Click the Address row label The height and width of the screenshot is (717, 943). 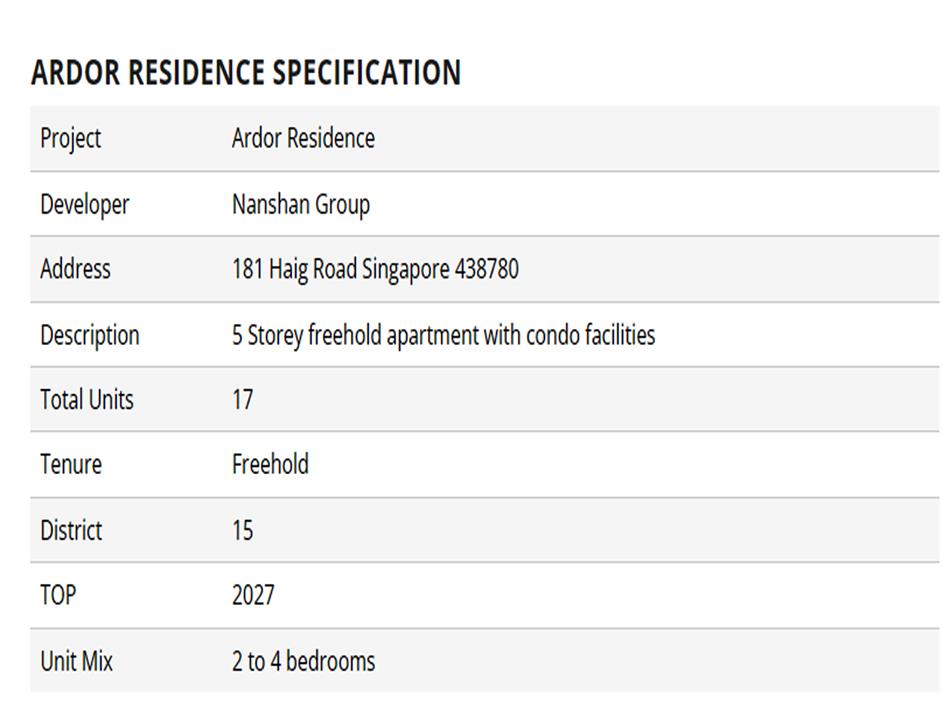(75, 269)
